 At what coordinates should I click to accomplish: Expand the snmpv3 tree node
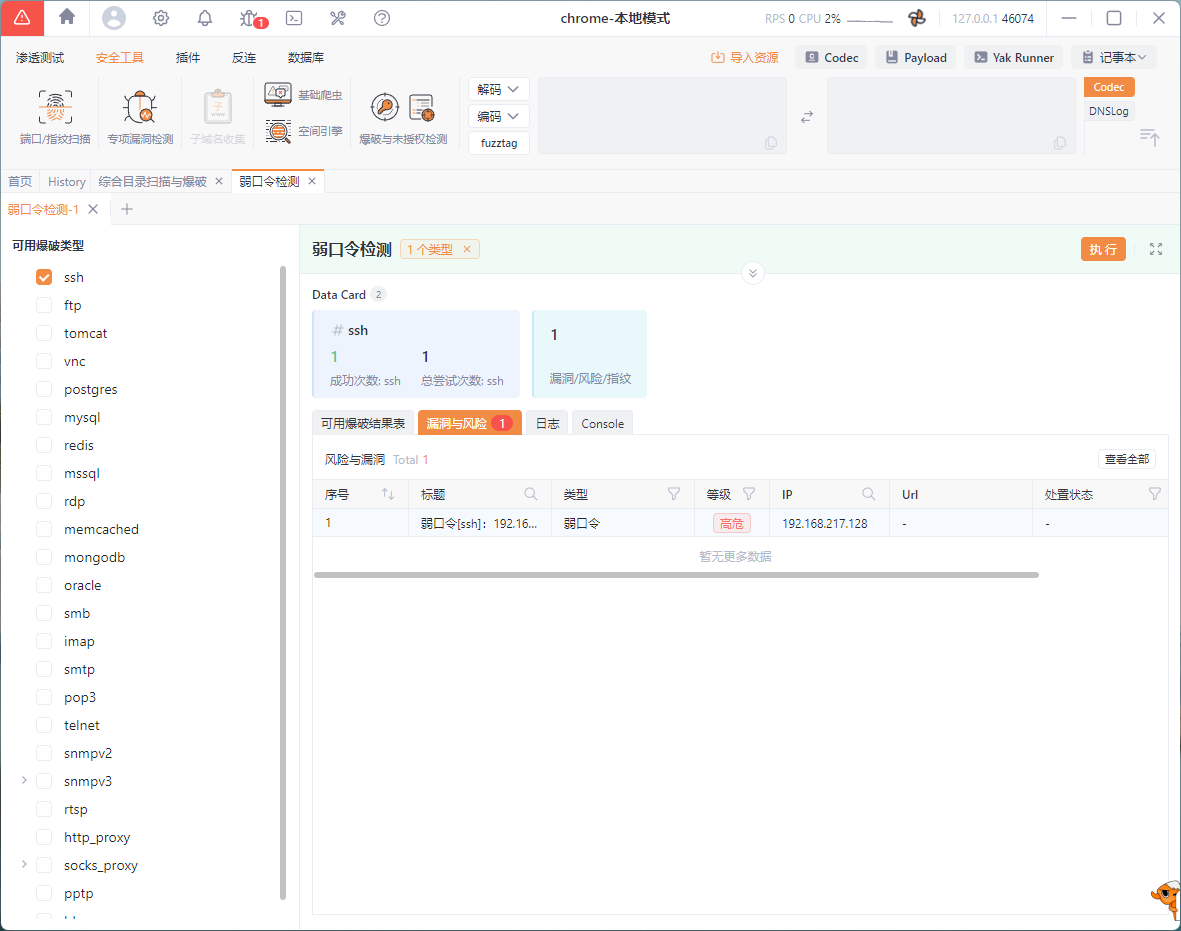click(24, 780)
